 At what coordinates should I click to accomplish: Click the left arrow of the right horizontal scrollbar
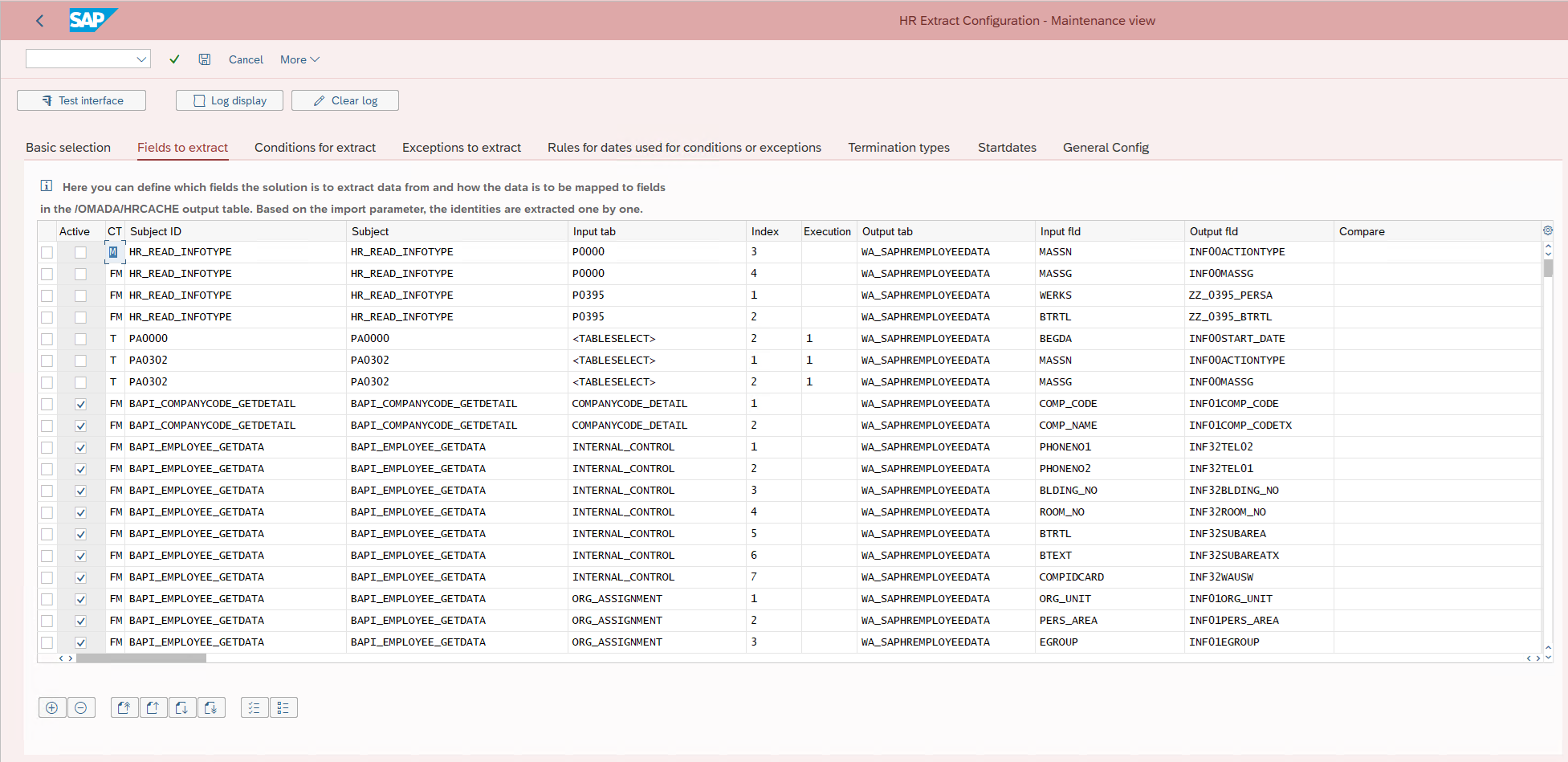click(1529, 658)
